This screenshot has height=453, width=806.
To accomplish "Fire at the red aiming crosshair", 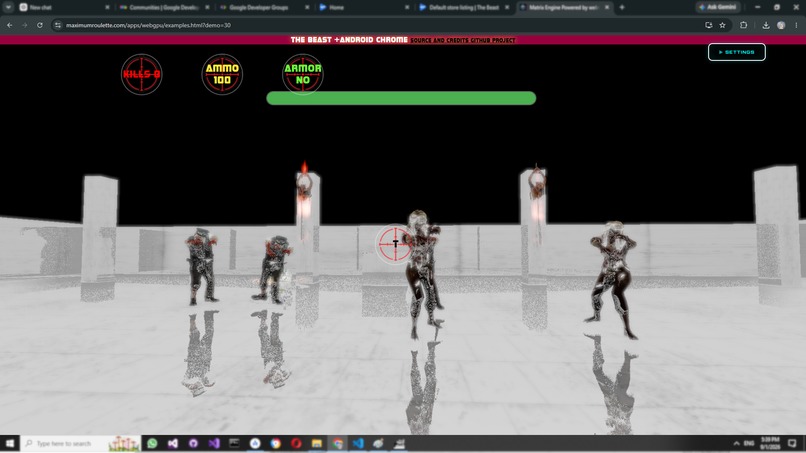I will [395, 244].
